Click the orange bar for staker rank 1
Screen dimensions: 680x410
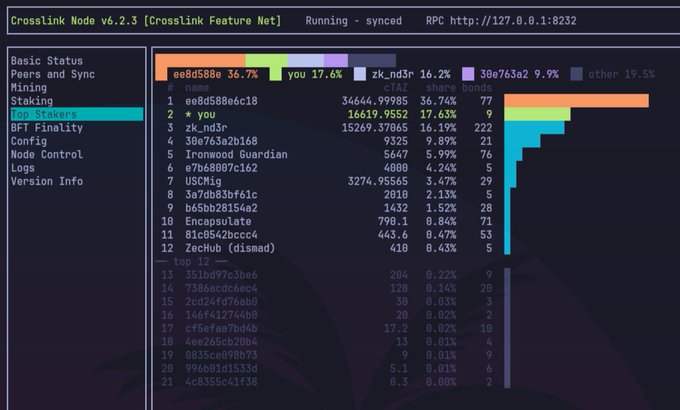tap(576, 101)
